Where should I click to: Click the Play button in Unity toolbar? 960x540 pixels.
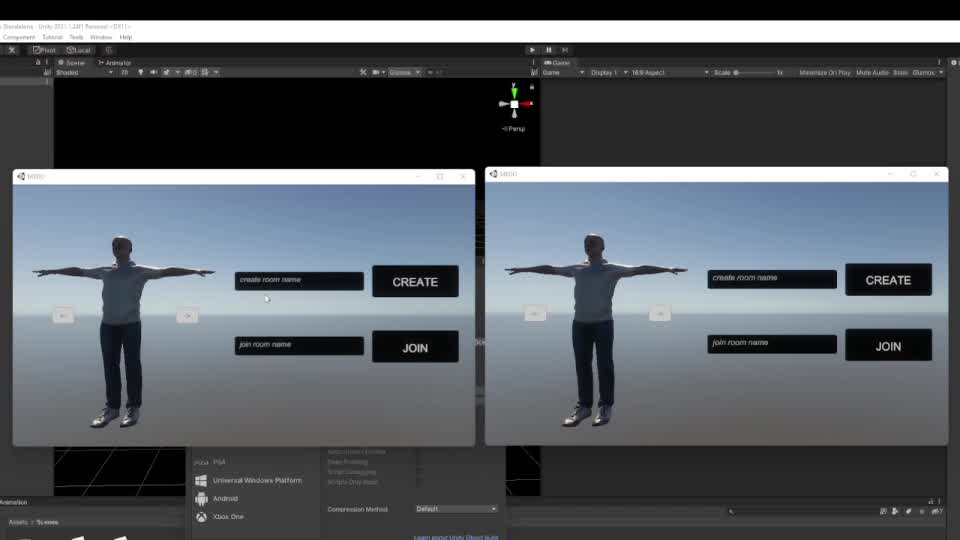tap(532, 50)
